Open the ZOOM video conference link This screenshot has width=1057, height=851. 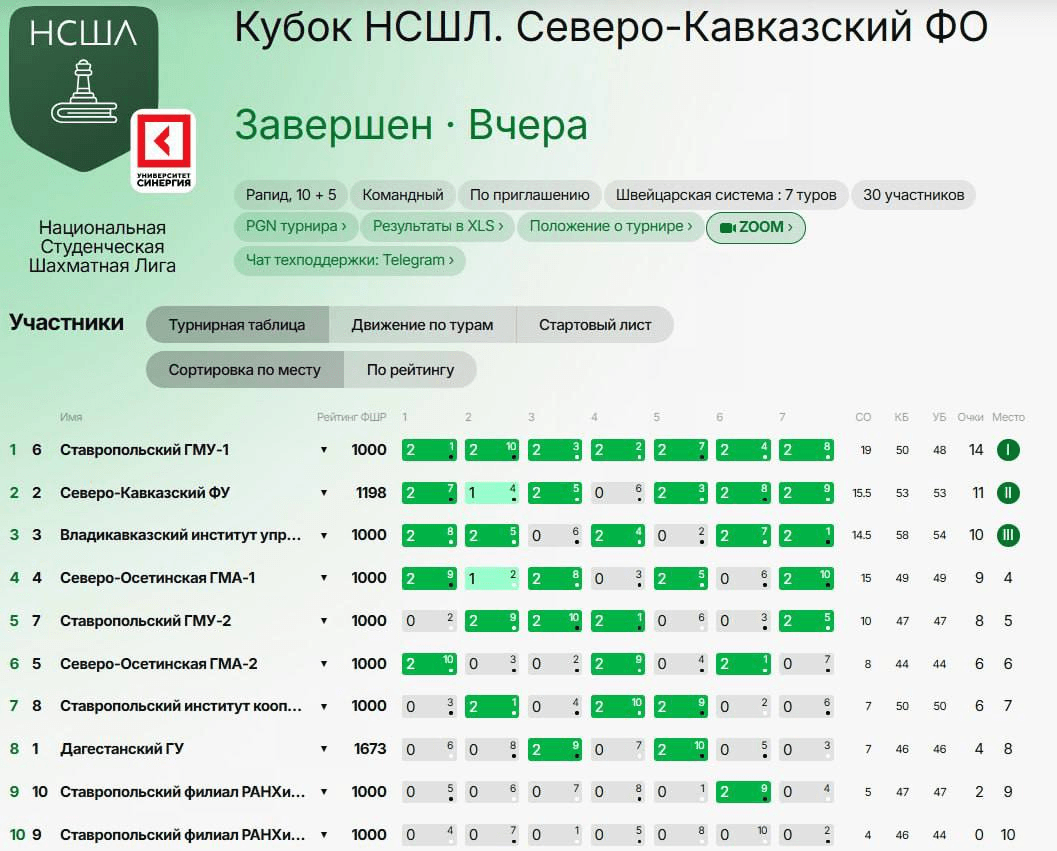pos(756,227)
